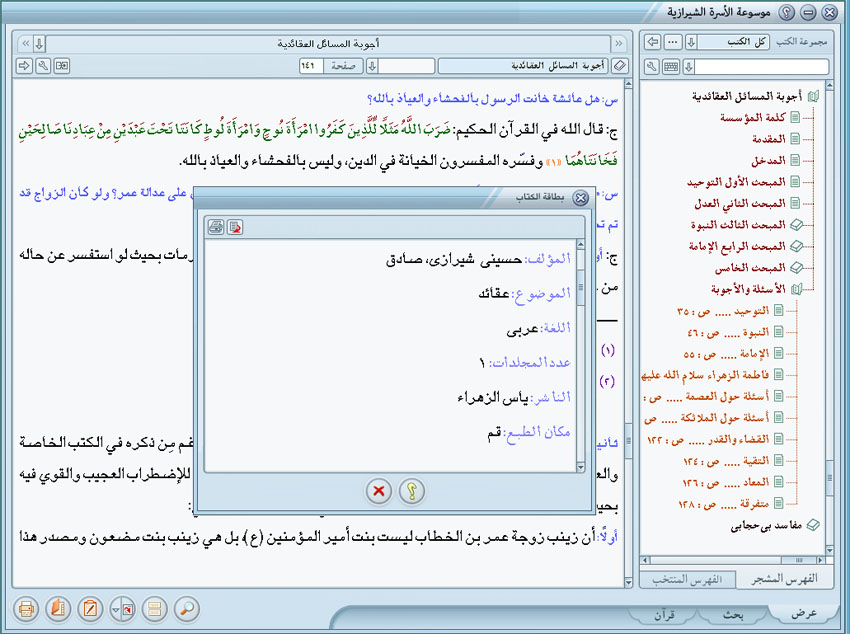Click the magnifier search icon at bottom
850x634 pixels.
186,608
